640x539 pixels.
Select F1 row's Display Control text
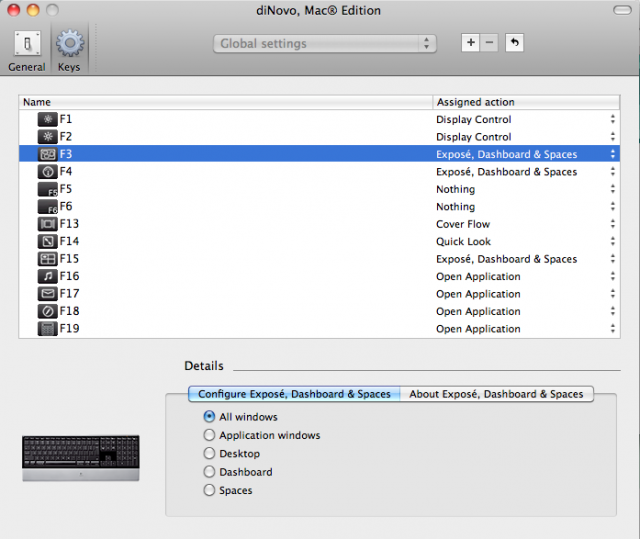pyautogui.click(x=473, y=120)
